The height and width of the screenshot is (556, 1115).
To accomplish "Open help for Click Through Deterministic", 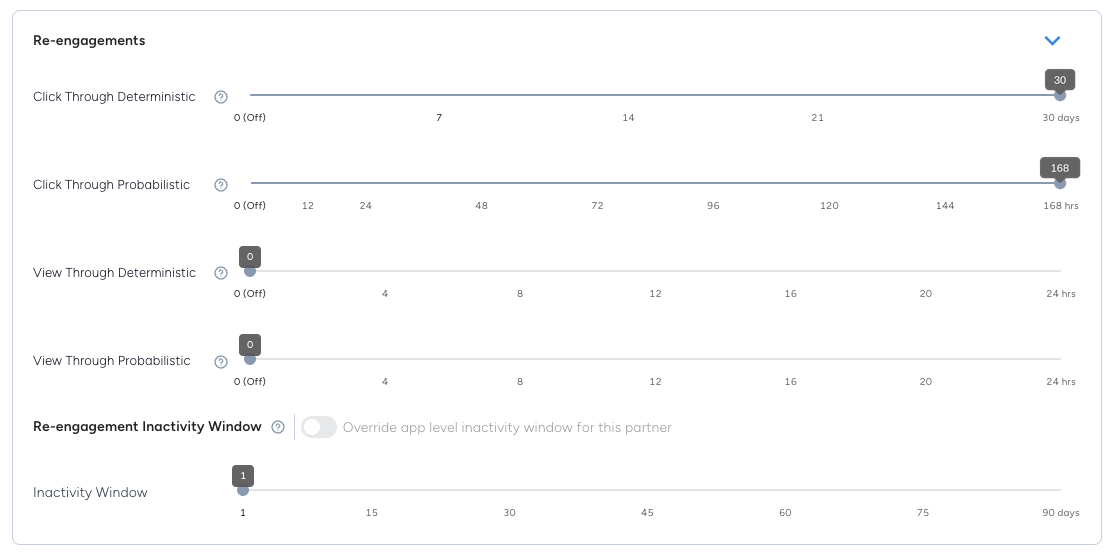I will point(221,97).
